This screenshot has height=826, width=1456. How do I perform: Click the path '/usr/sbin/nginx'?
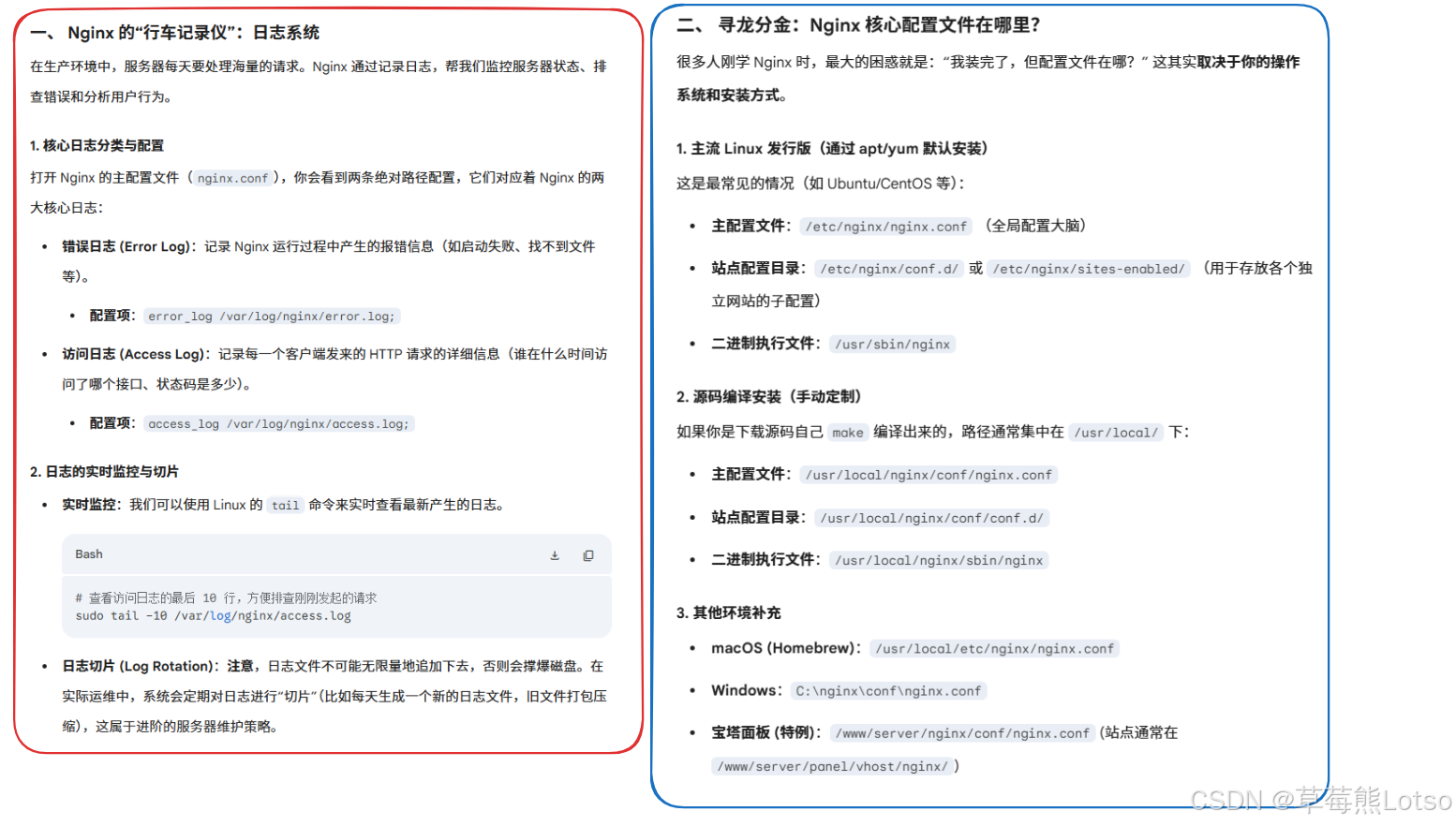pyautogui.click(x=893, y=345)
